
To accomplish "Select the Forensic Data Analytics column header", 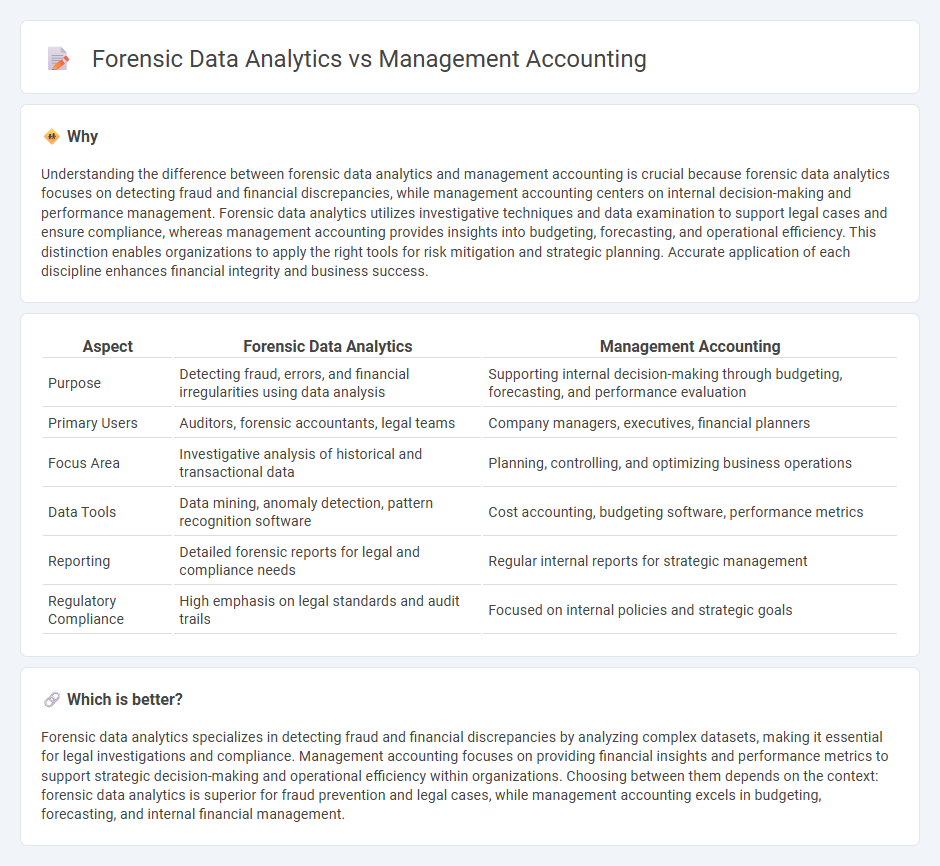I will click(327, 346).
